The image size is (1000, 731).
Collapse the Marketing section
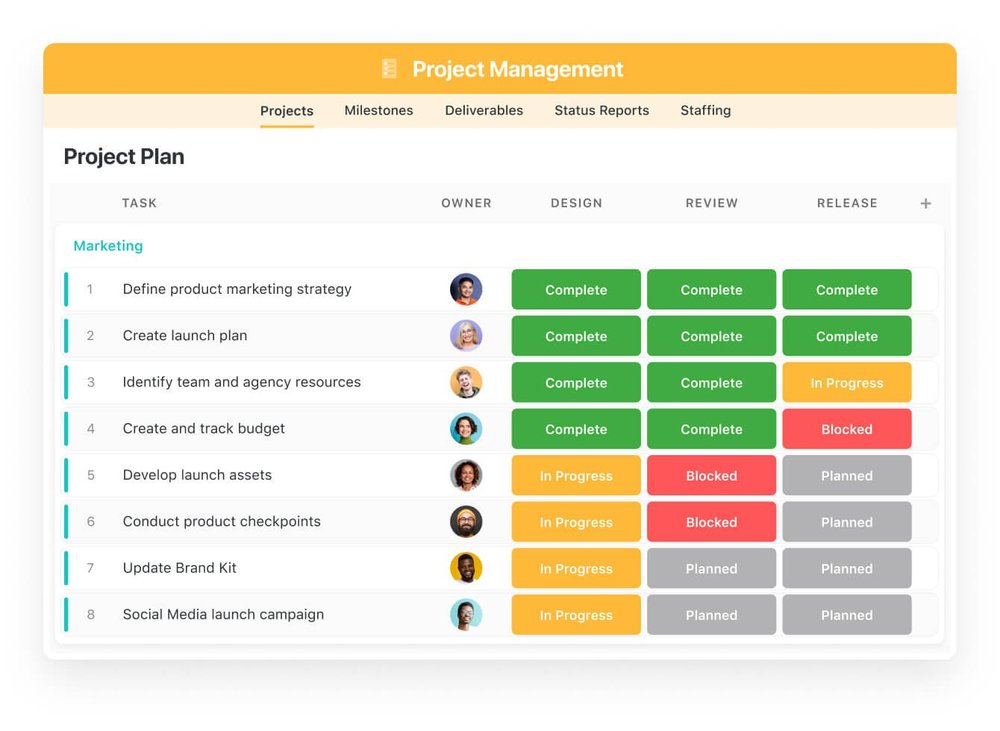[x=107, y=245]
